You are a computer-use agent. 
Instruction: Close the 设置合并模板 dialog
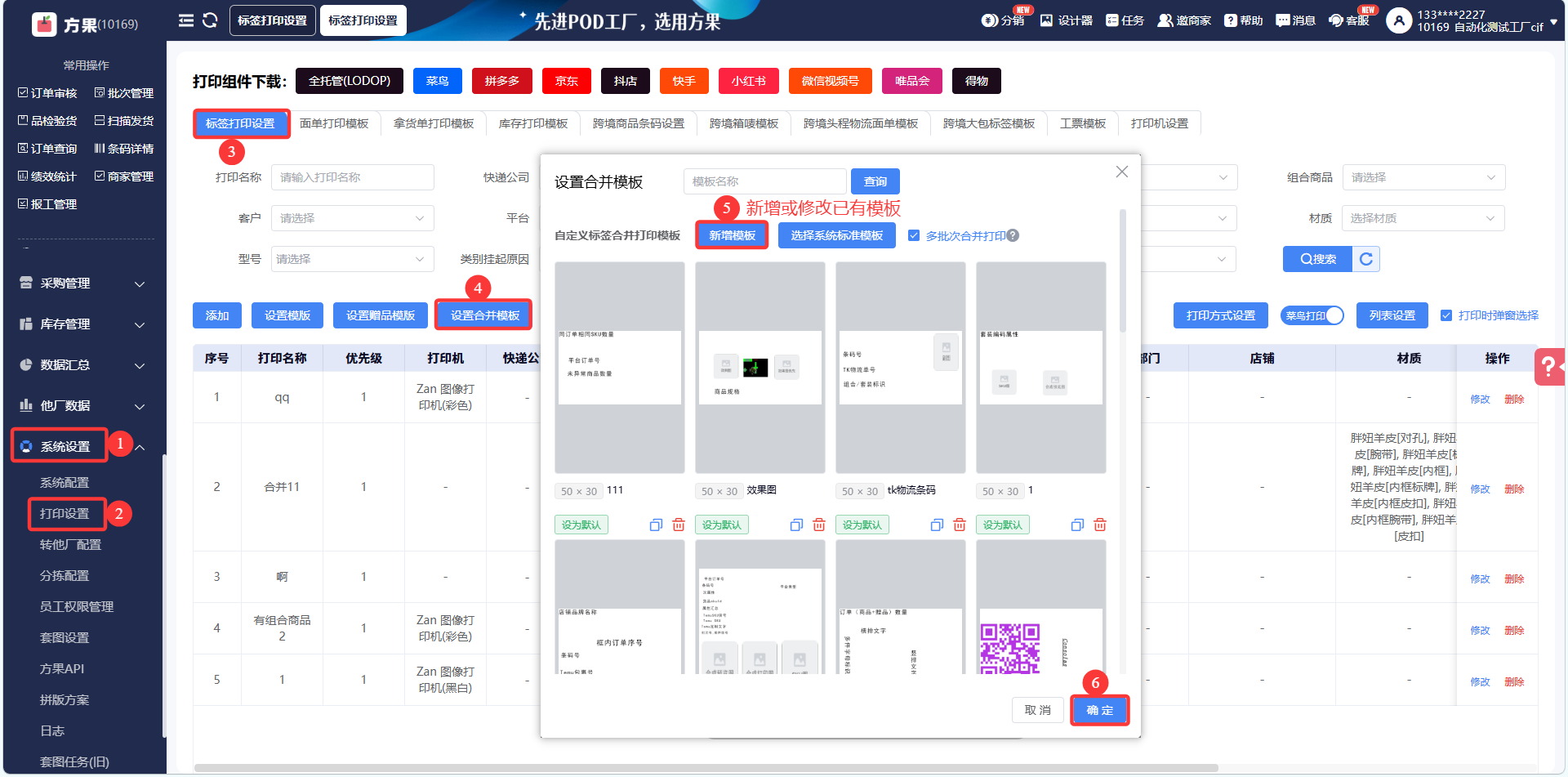1122,172
